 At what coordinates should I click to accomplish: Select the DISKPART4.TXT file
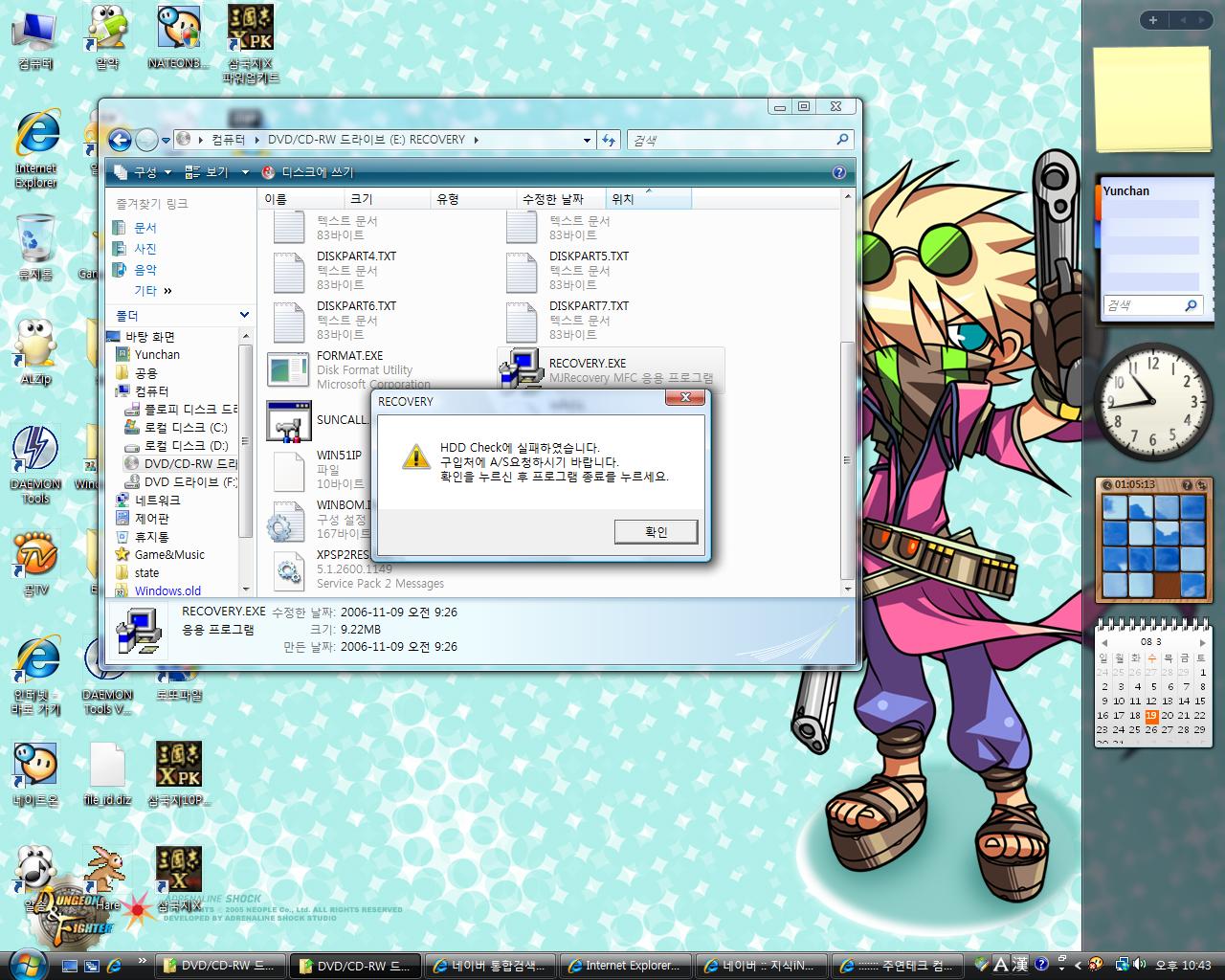[356, 256]
